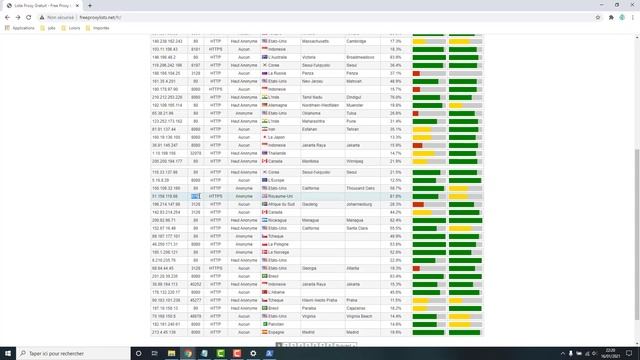Screen dimensions: 640x360
Task: Select the highlighted port cell in Royaume-Uni row
Action: pyautogui.click(x=196, y=196)
